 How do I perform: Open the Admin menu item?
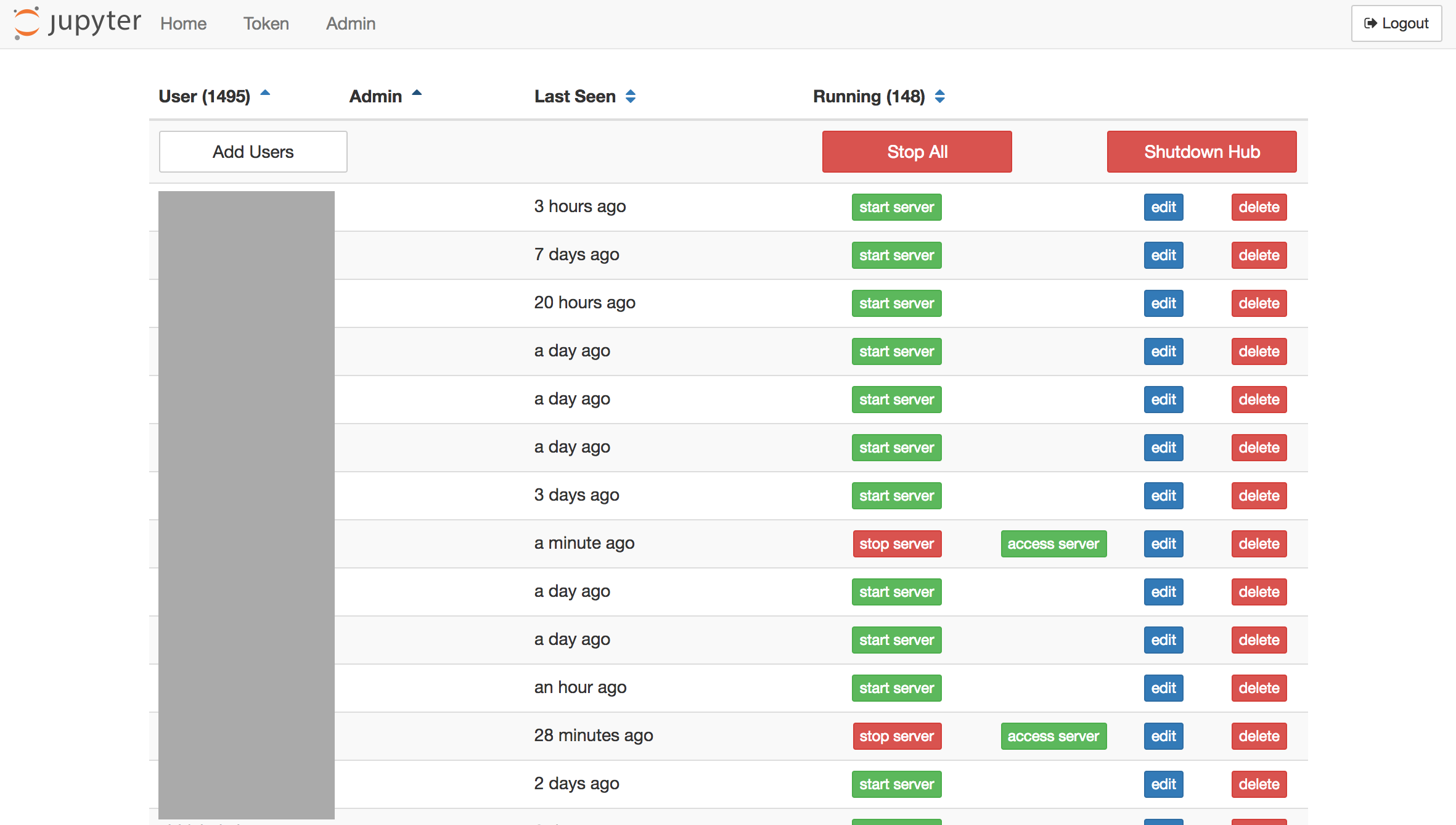[x=350, y=23]
